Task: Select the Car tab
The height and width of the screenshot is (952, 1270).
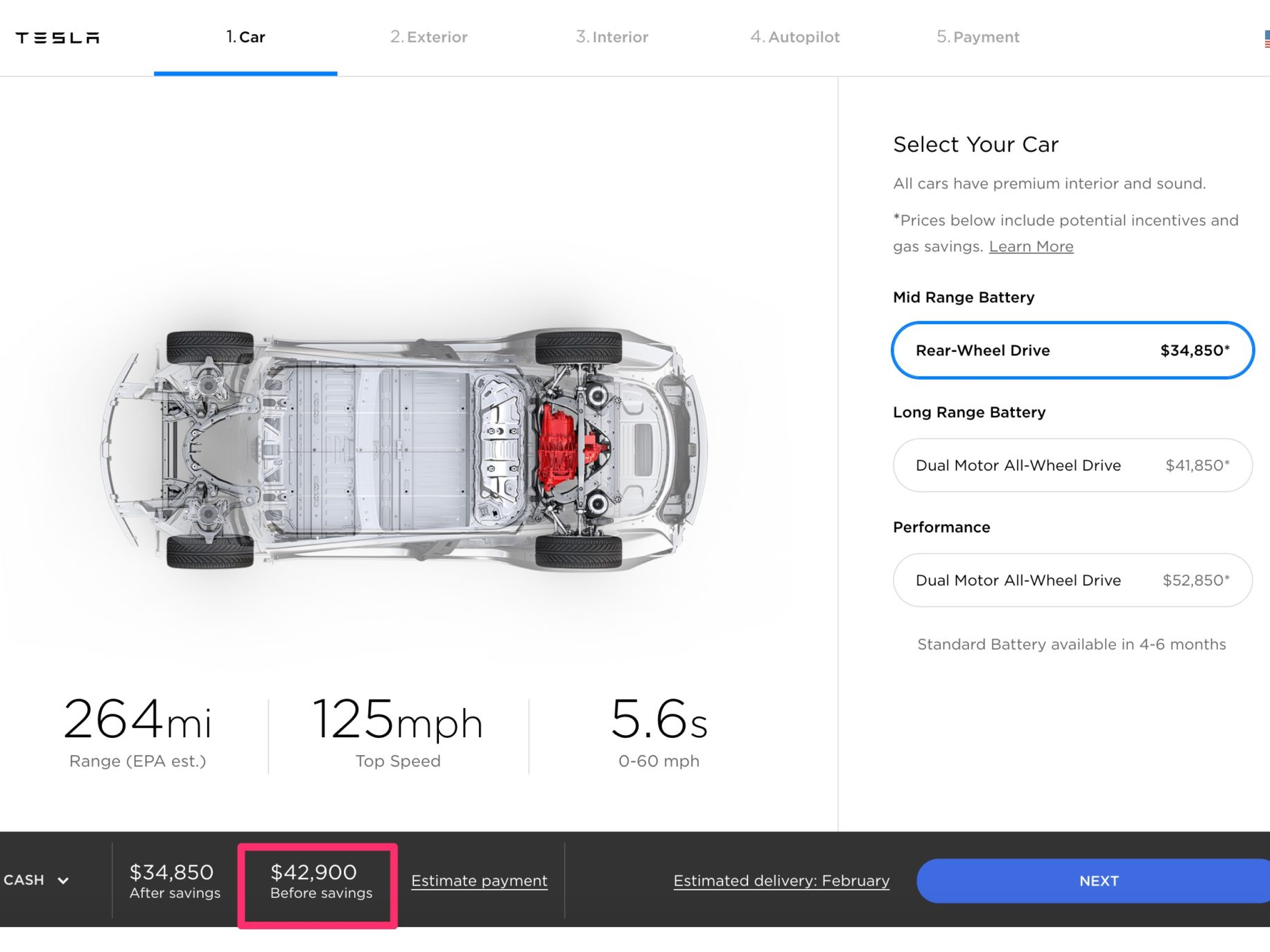Action: (x=245, y=37)
